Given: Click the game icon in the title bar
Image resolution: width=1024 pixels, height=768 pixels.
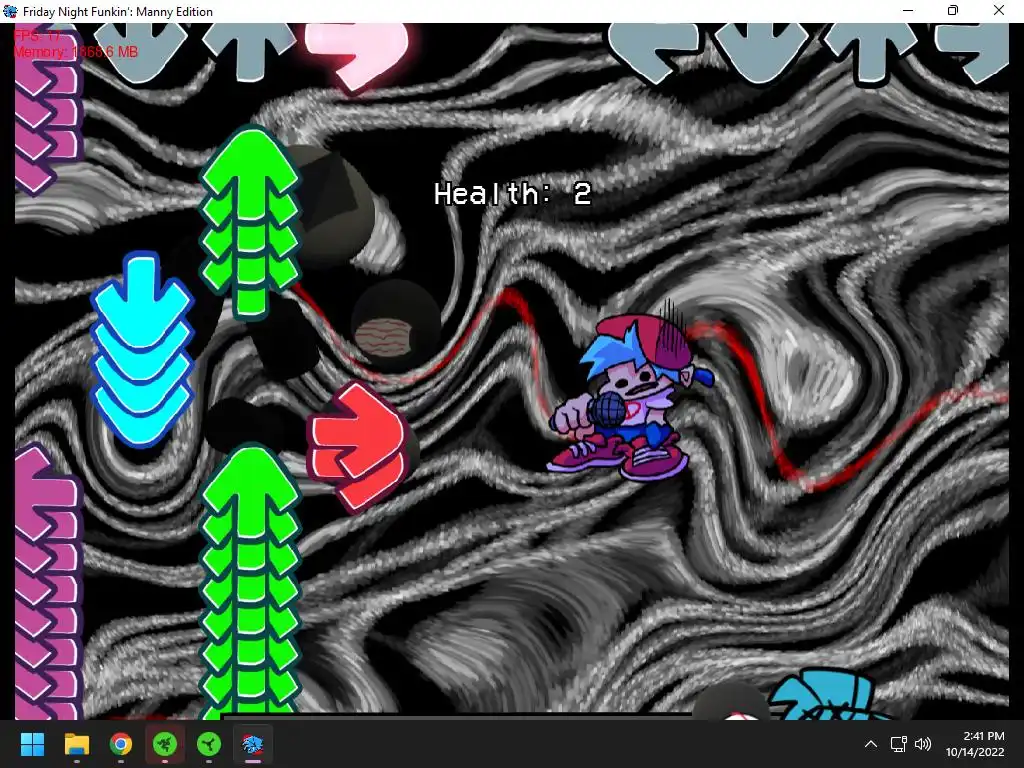Looking at the screenshot, I should click(x=10, y=11).
